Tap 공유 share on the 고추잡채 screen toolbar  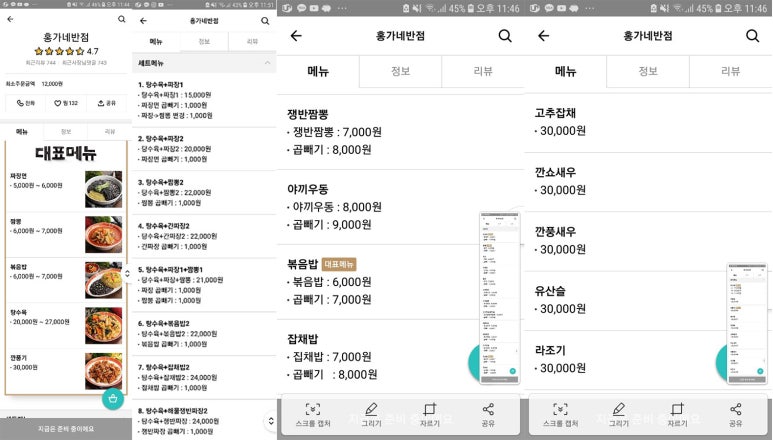(x=736, y=414)
